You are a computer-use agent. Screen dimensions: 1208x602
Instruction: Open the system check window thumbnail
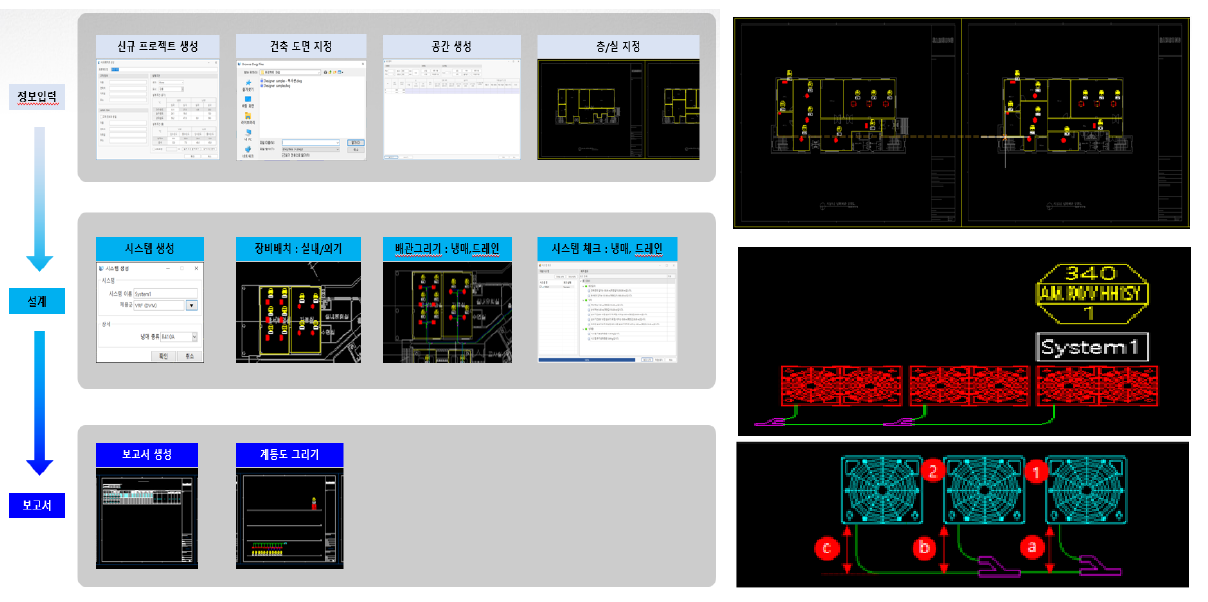click(x=607, y=312)
